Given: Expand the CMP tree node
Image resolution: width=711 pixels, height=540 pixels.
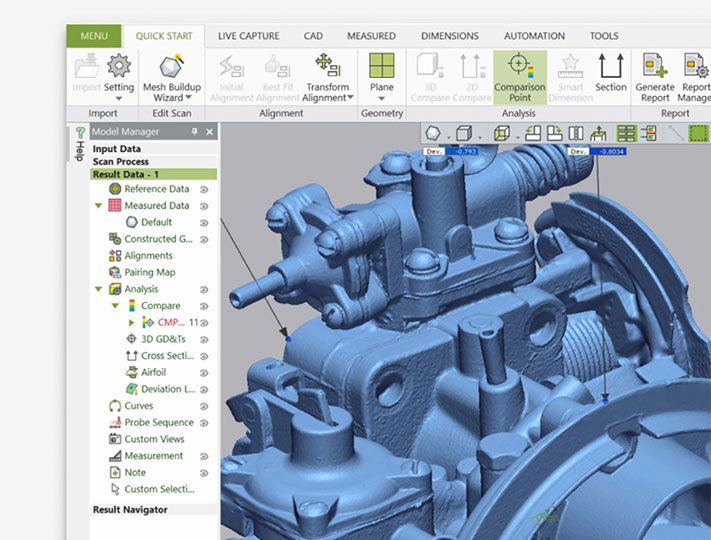Looking at the screenshot, I should pos(132,323).
